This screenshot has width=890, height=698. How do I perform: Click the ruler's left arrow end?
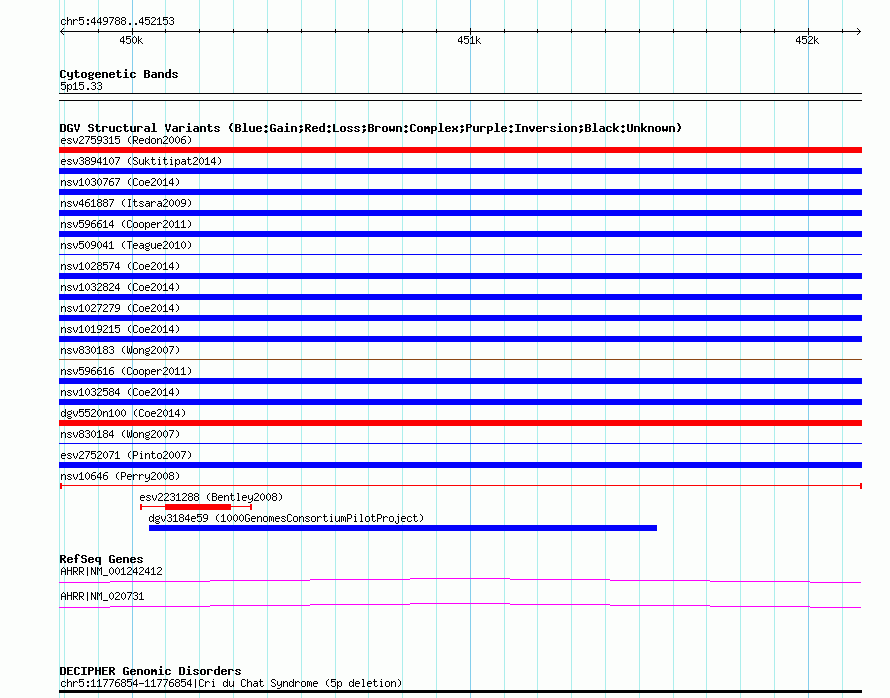point(62,32)
